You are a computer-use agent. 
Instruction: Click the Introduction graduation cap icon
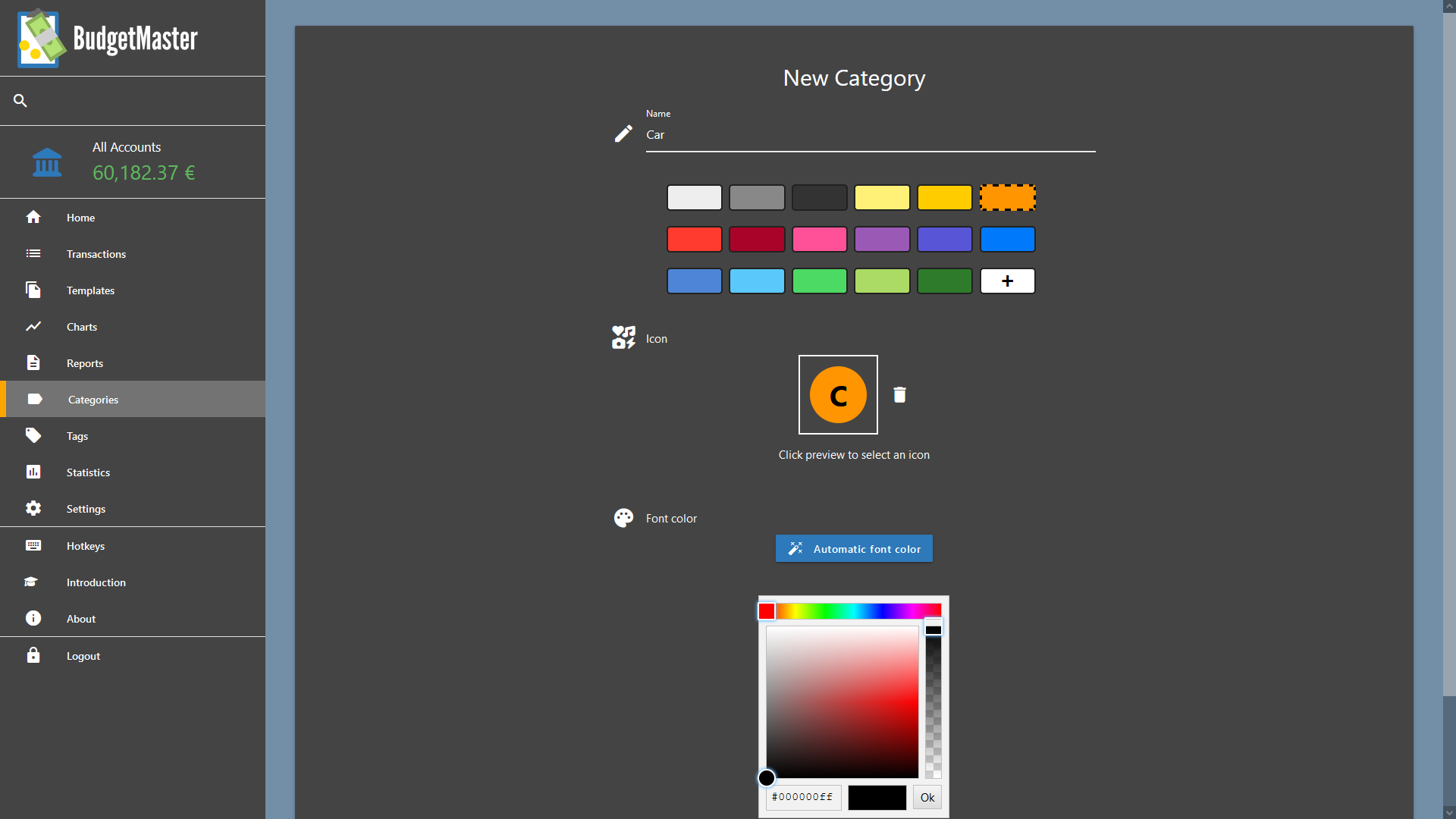pyautogui.click(x=31, y=582)
